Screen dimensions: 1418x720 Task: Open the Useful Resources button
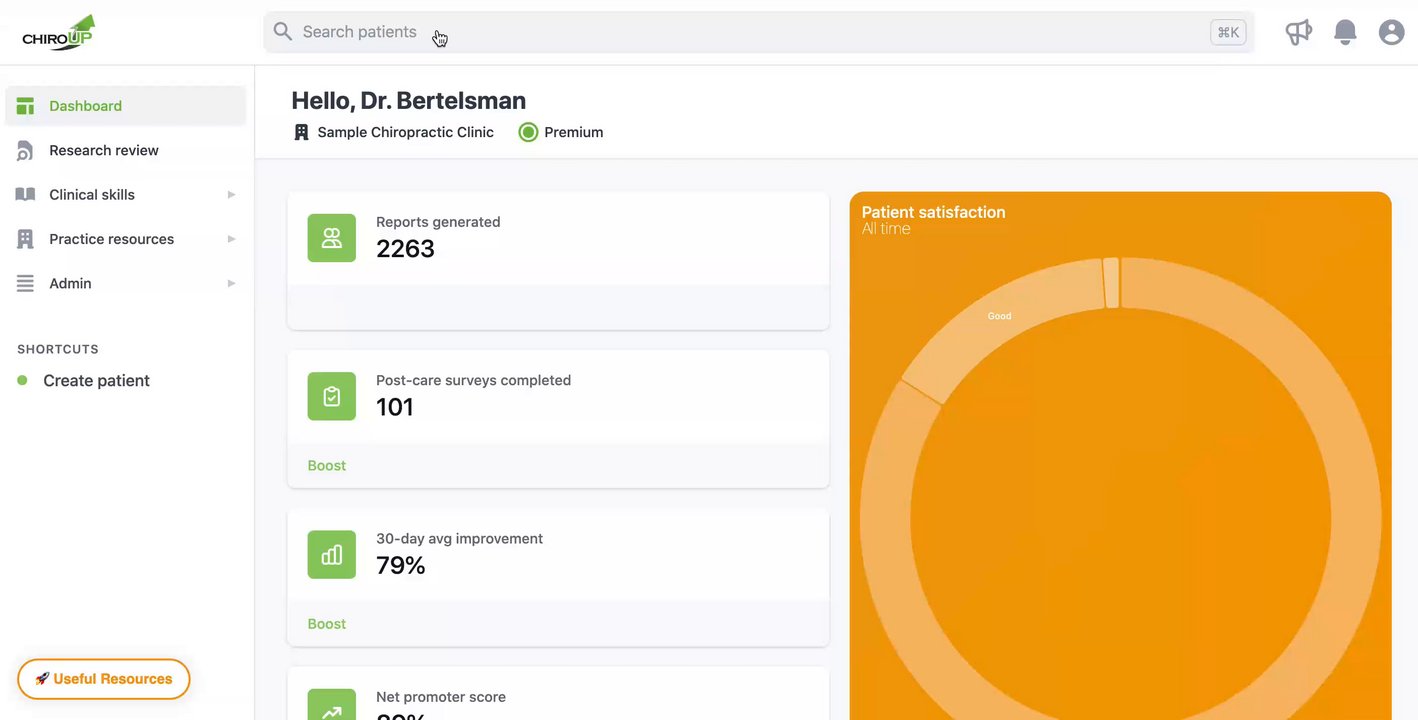(104, 679)
